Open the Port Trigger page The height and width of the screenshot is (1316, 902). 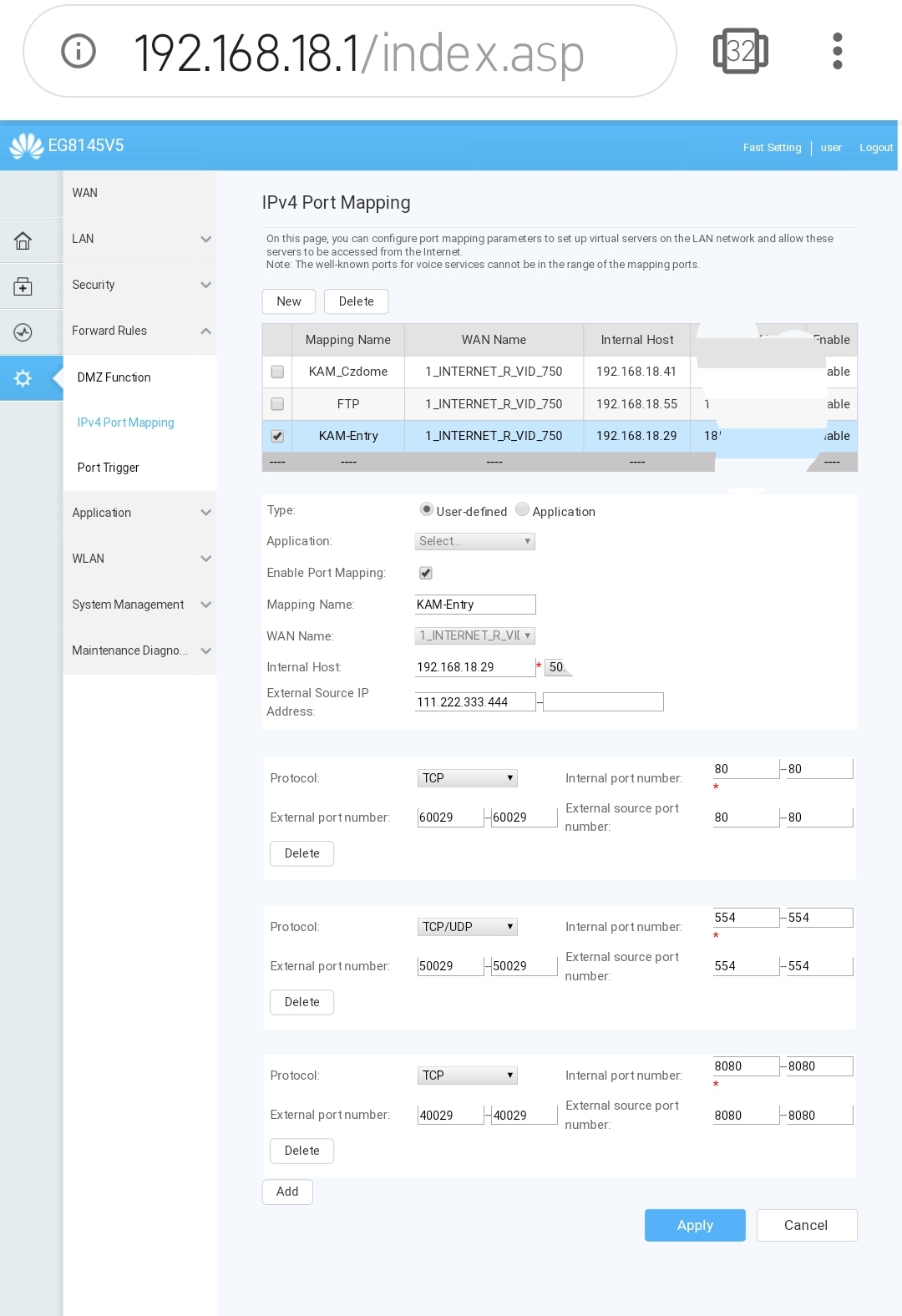point(109,468)
